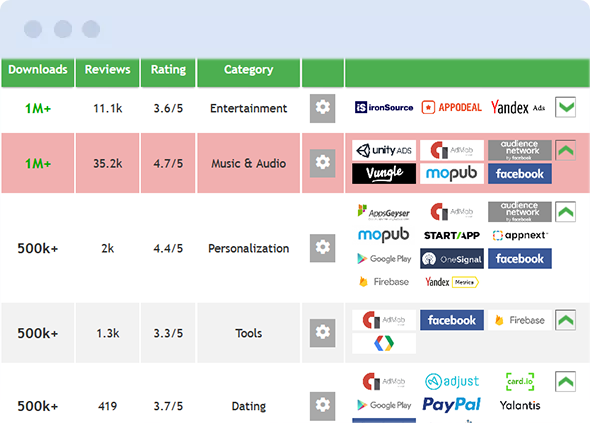Click the PayPal logo
590x423 pixels.
click(x=452, y=405)
